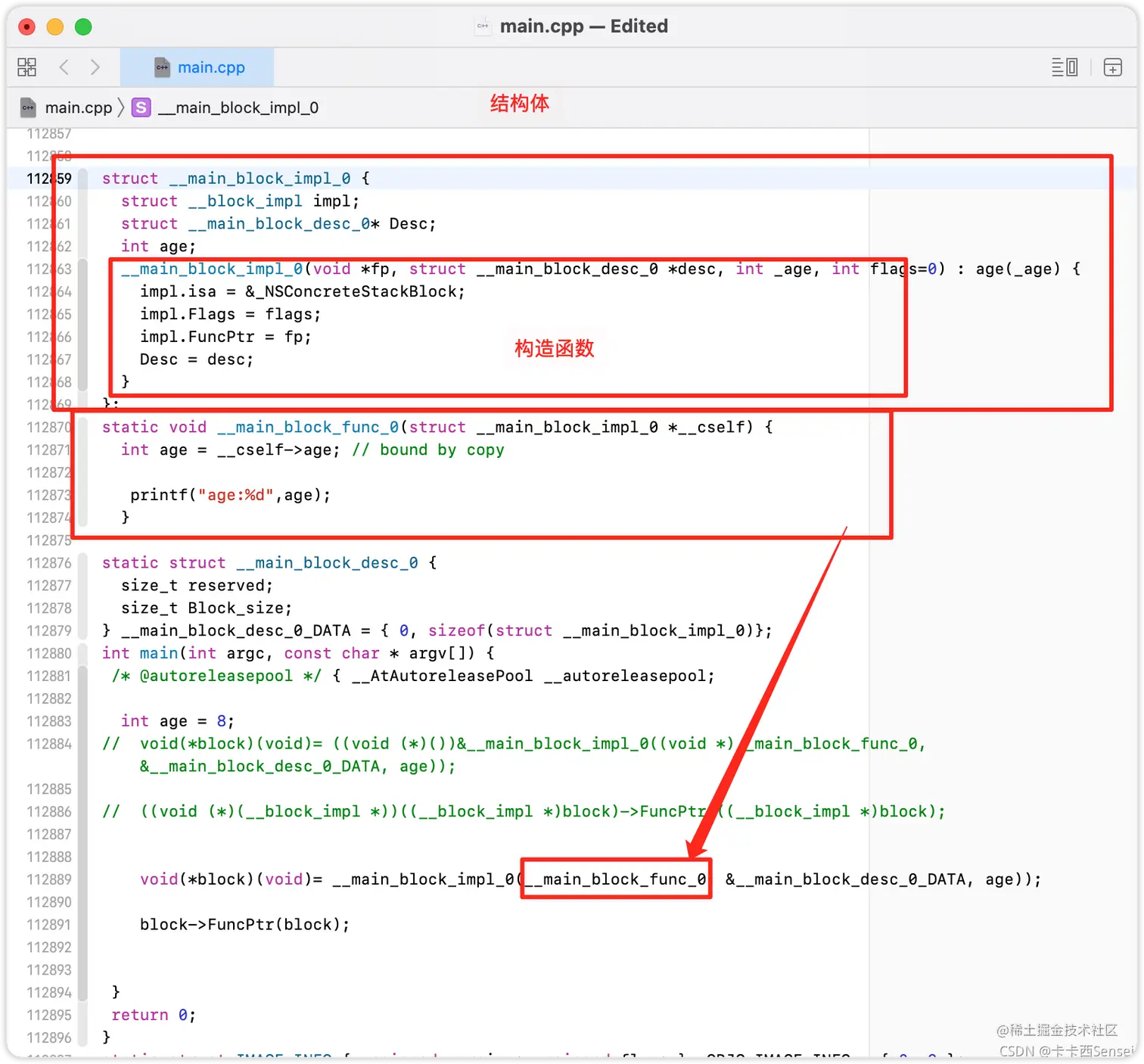This screenshot has width=1144, height=1064.
Task: Select the main.cpp editor tab
Action: tap(197, 67)
